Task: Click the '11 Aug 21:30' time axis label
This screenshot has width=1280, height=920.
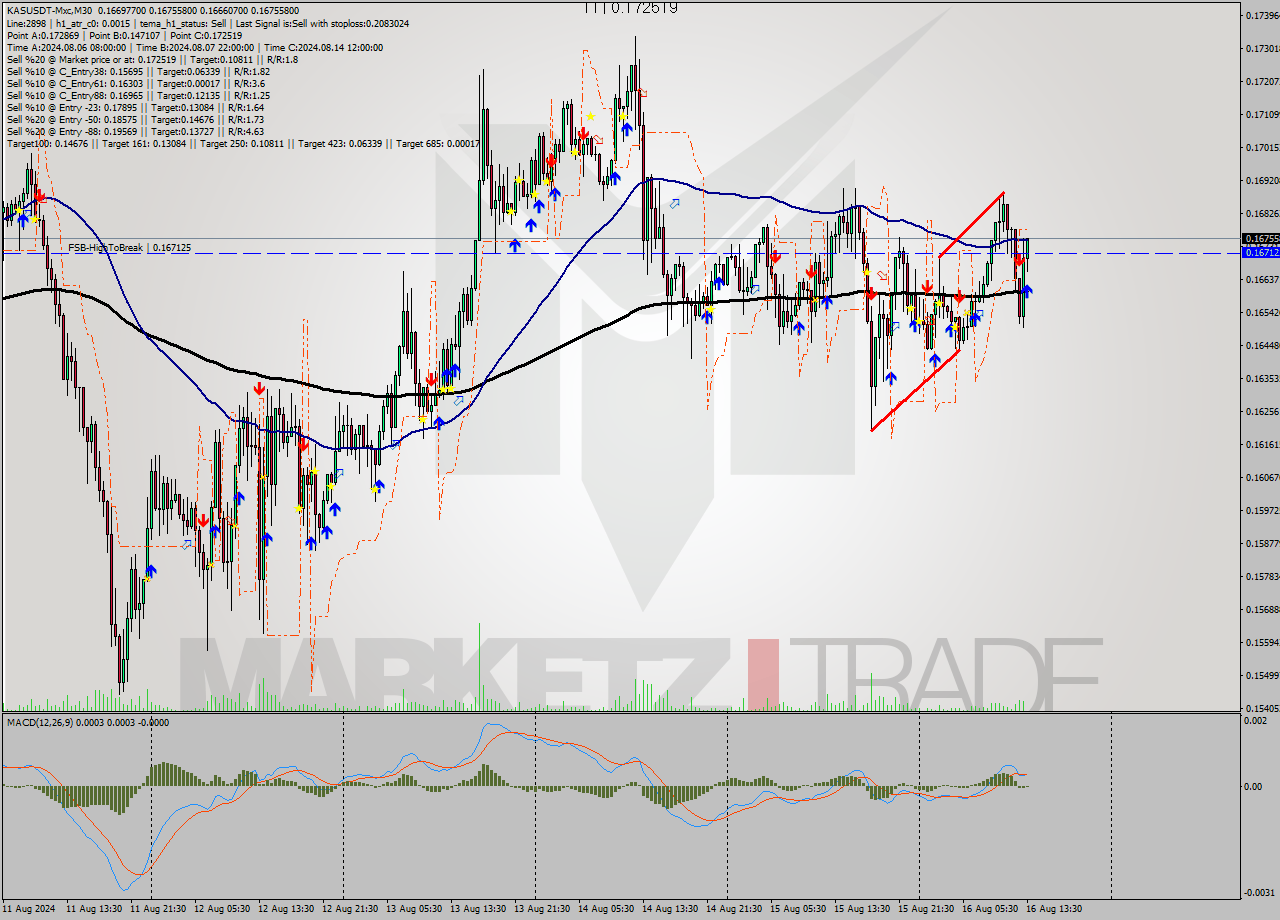Action: [x=156, y=909]
